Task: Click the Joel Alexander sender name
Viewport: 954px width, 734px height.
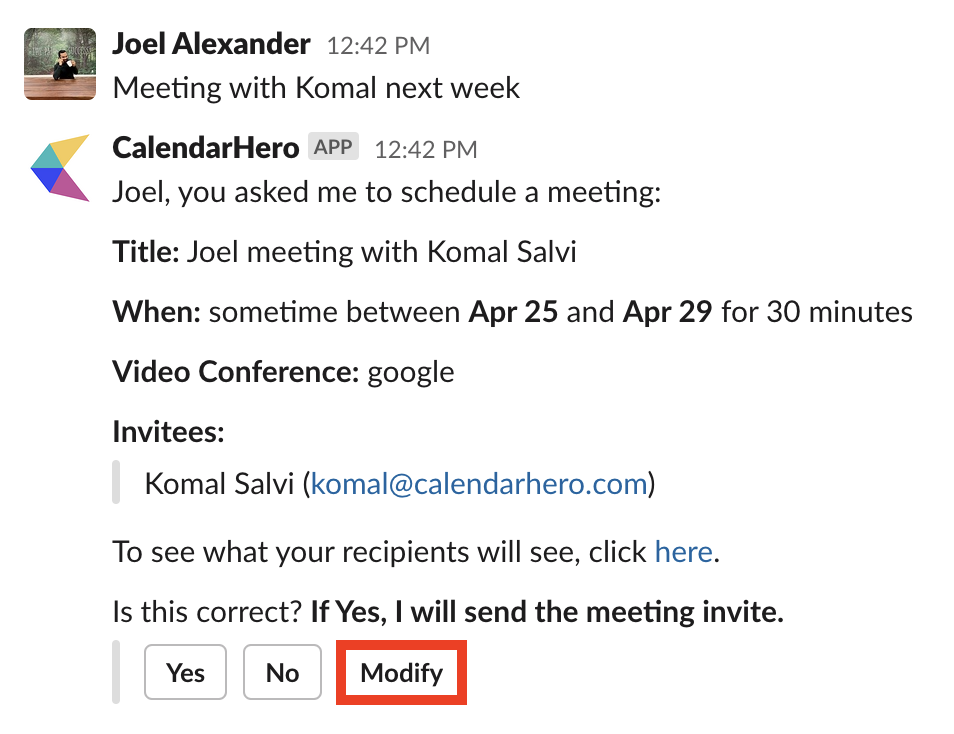Action: click(x=211, y=44)
